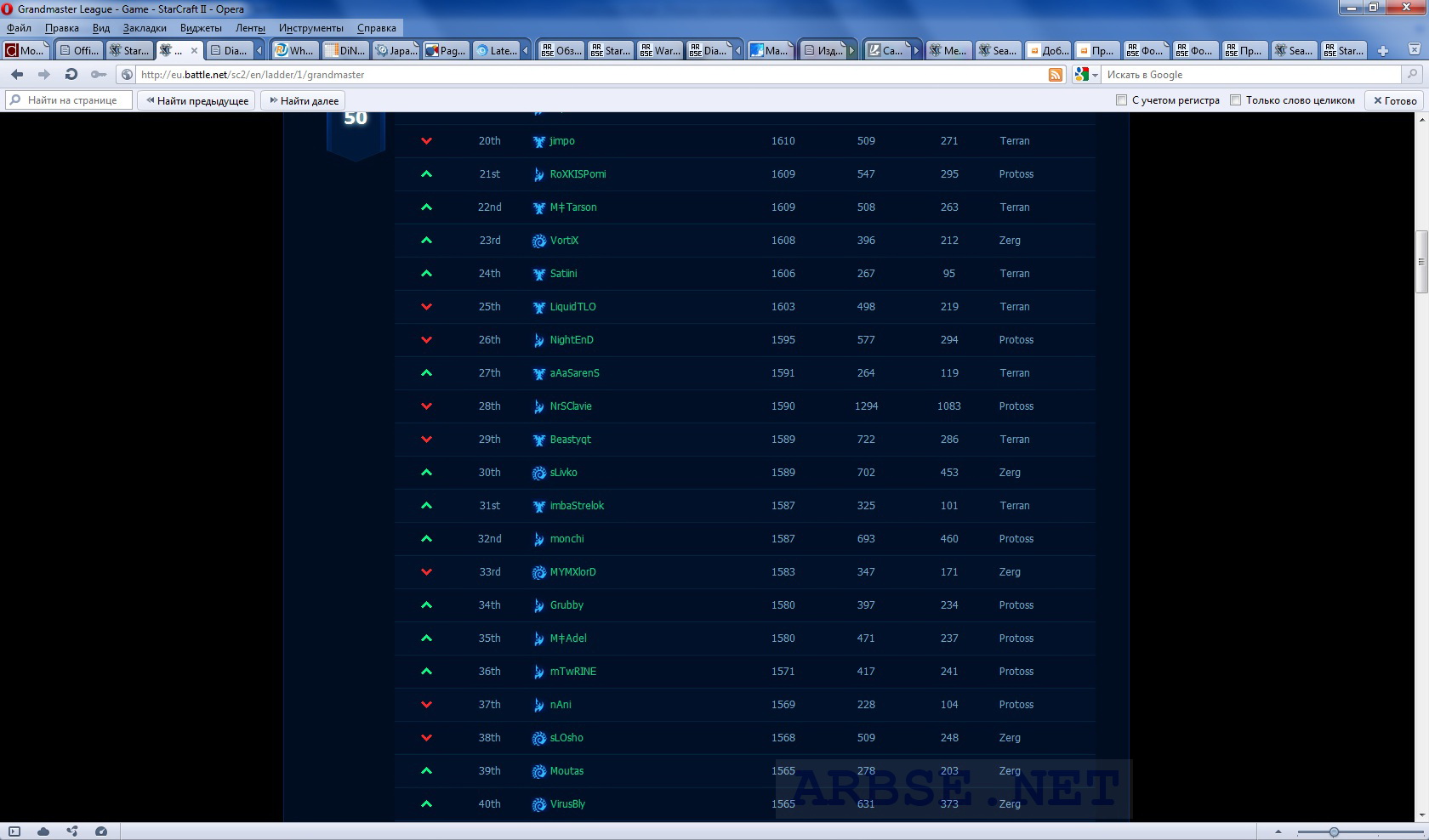Open the Правка menu
The width and height of the screenshot is (1429, 840).
pos(62,28)
